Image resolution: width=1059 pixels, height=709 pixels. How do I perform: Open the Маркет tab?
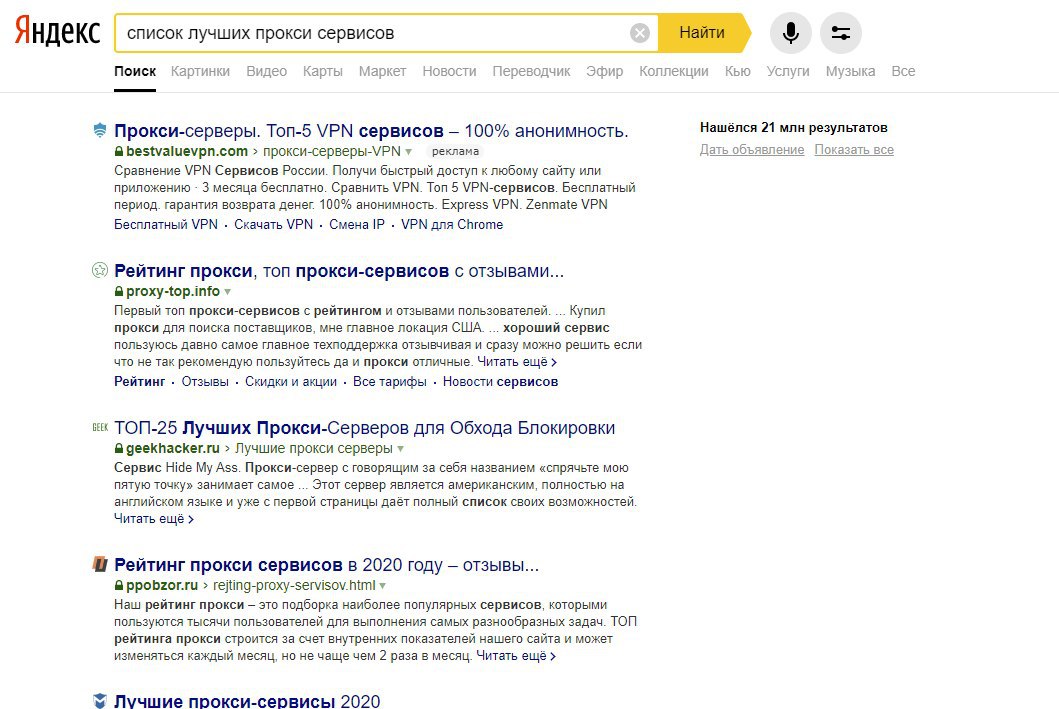pyautogui.click(x=382, y=71)
